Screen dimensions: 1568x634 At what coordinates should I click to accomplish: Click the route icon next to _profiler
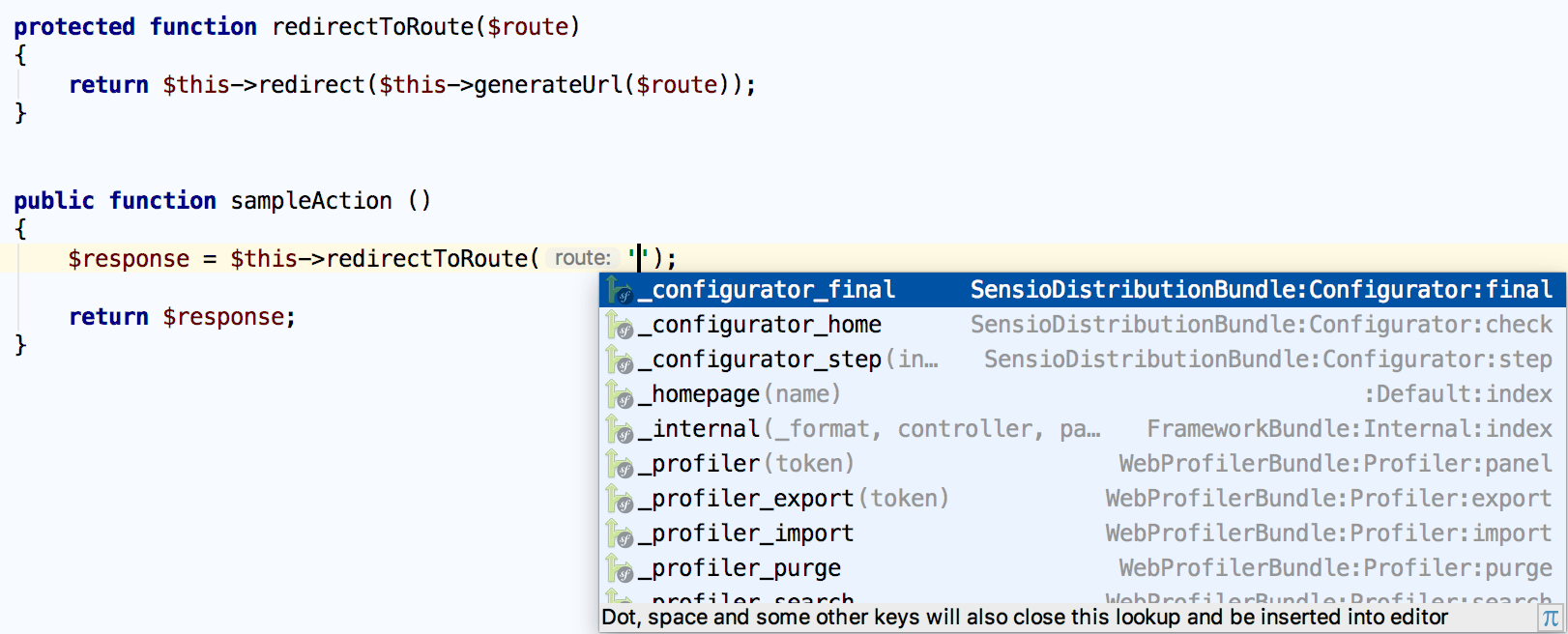(x=623, y=463)
